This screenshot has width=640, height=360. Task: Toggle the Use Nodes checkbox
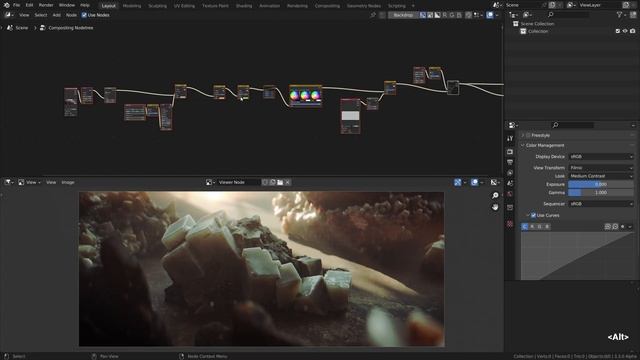pyautogui.click(x=84, y=15)
